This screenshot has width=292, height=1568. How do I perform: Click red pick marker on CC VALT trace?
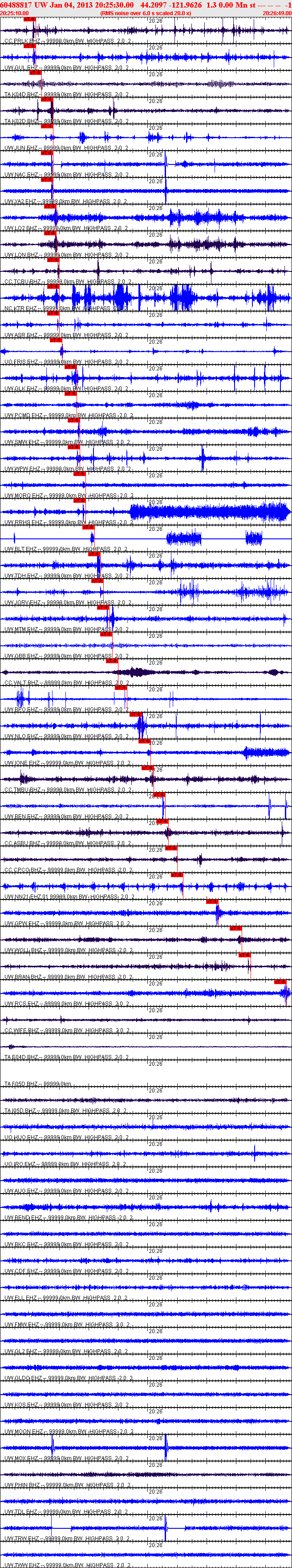pyautogui.click(x=112, y=661)
